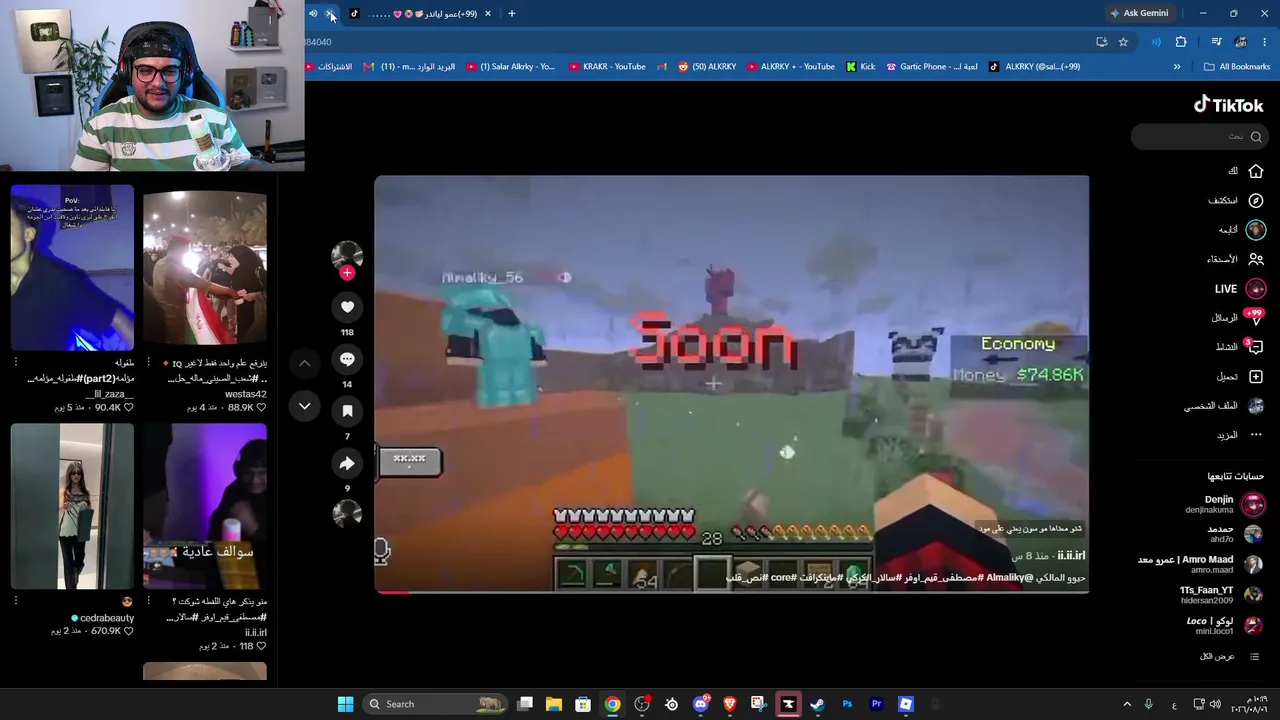
Task: Open the Chrome three-dots menu
Action: tap(1265, 42)
